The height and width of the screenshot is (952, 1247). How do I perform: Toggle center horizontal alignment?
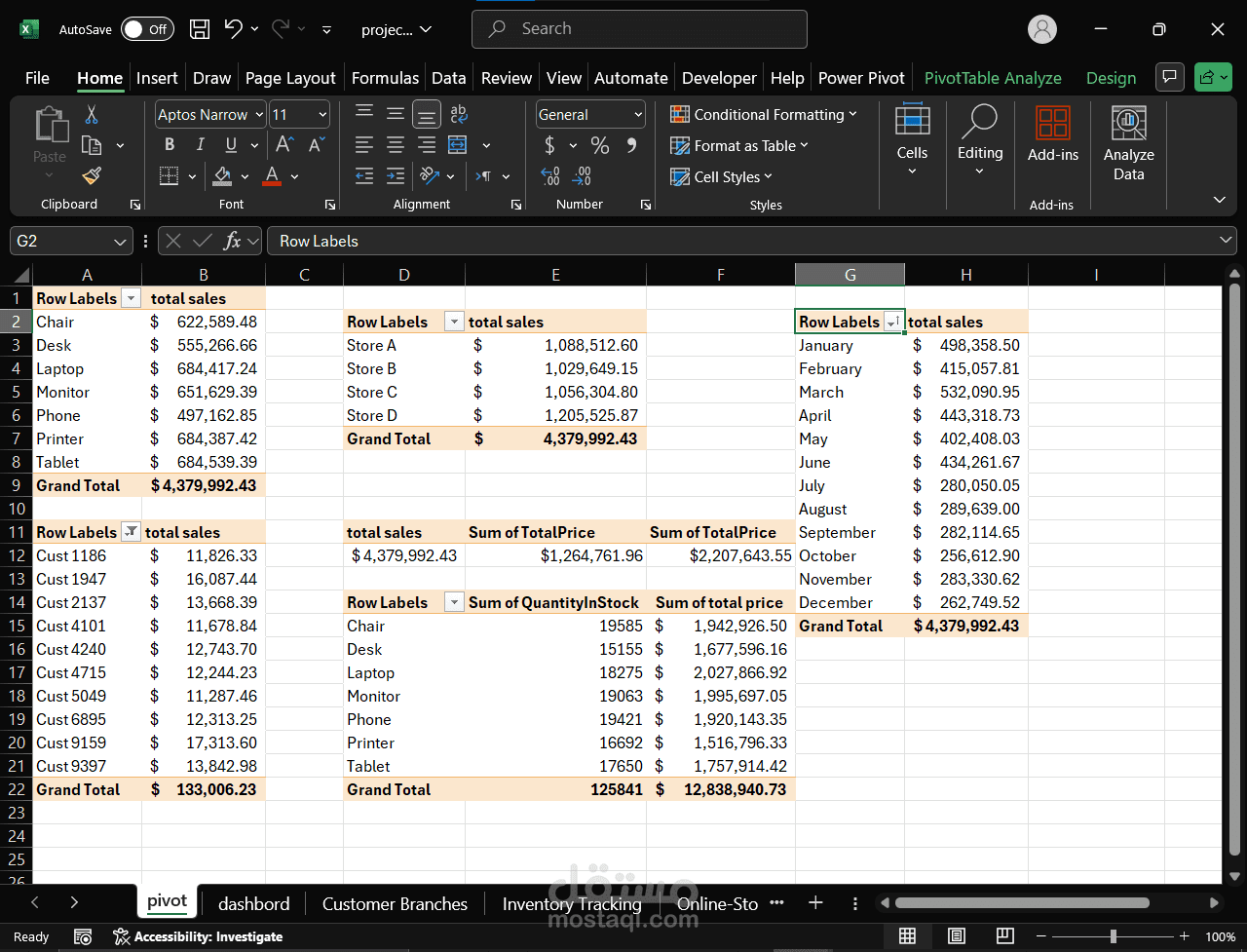[396, 145]
